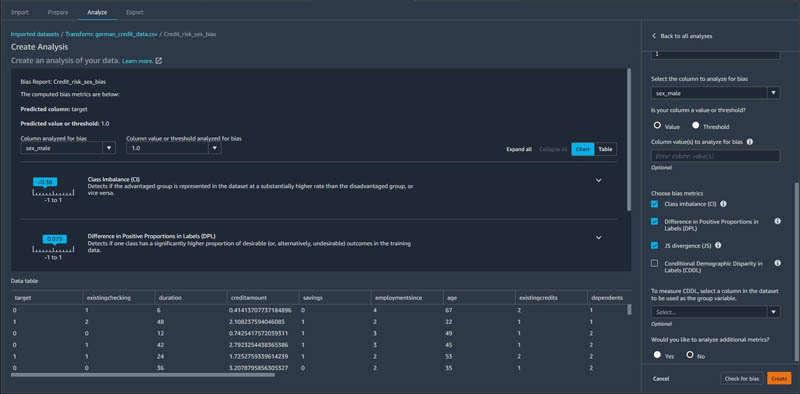Image resolution: width=800 pixels, height=394 pixels.
Task: Expand the Class Imbalance (CI) chevron
Action: click(x=599, y=180)
